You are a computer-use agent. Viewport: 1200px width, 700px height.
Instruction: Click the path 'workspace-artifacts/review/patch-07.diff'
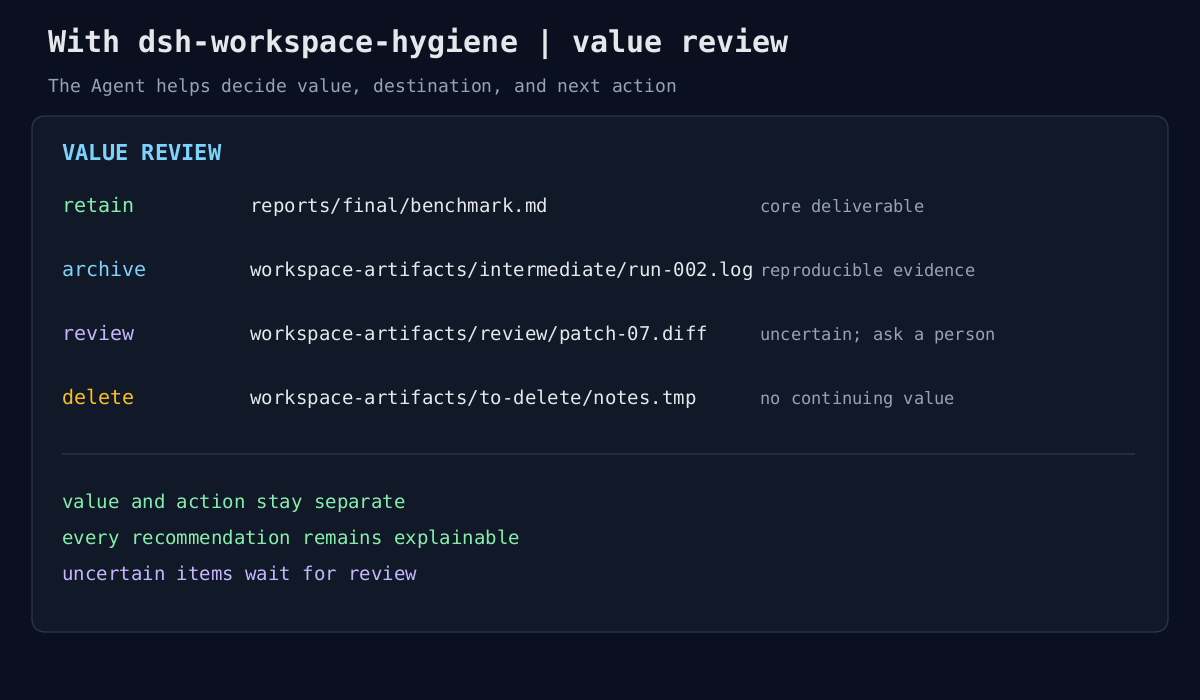tap(479, 334)
